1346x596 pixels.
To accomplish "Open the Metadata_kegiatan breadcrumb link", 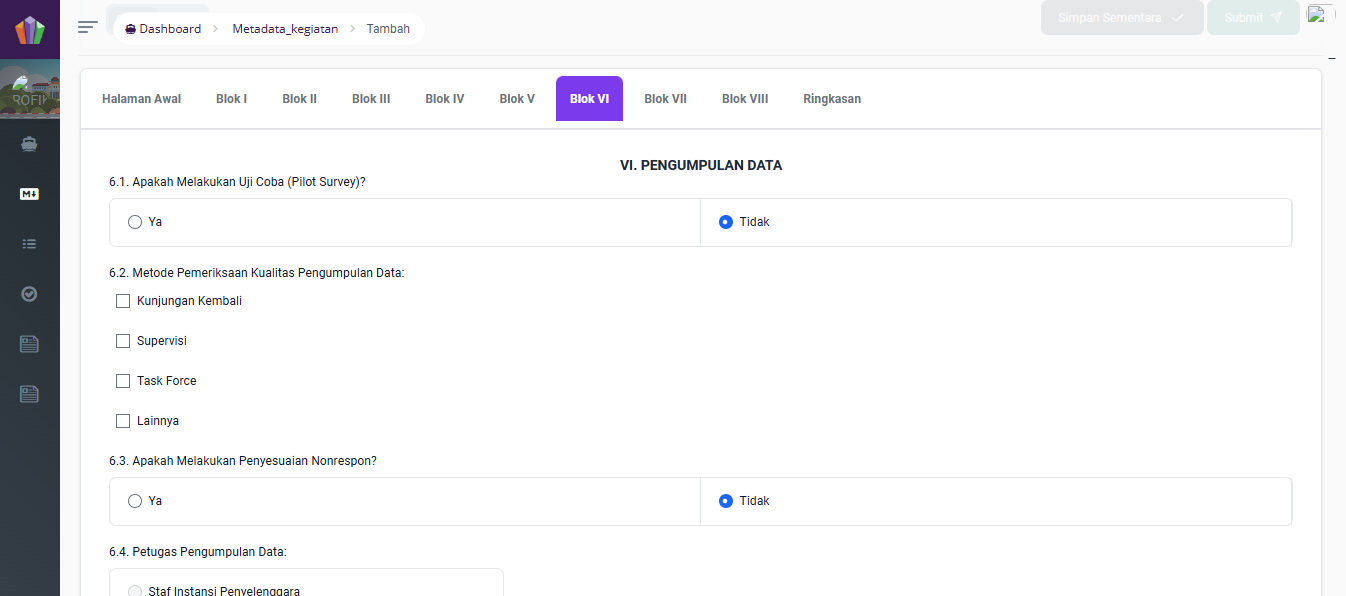I will click(285, 29).
